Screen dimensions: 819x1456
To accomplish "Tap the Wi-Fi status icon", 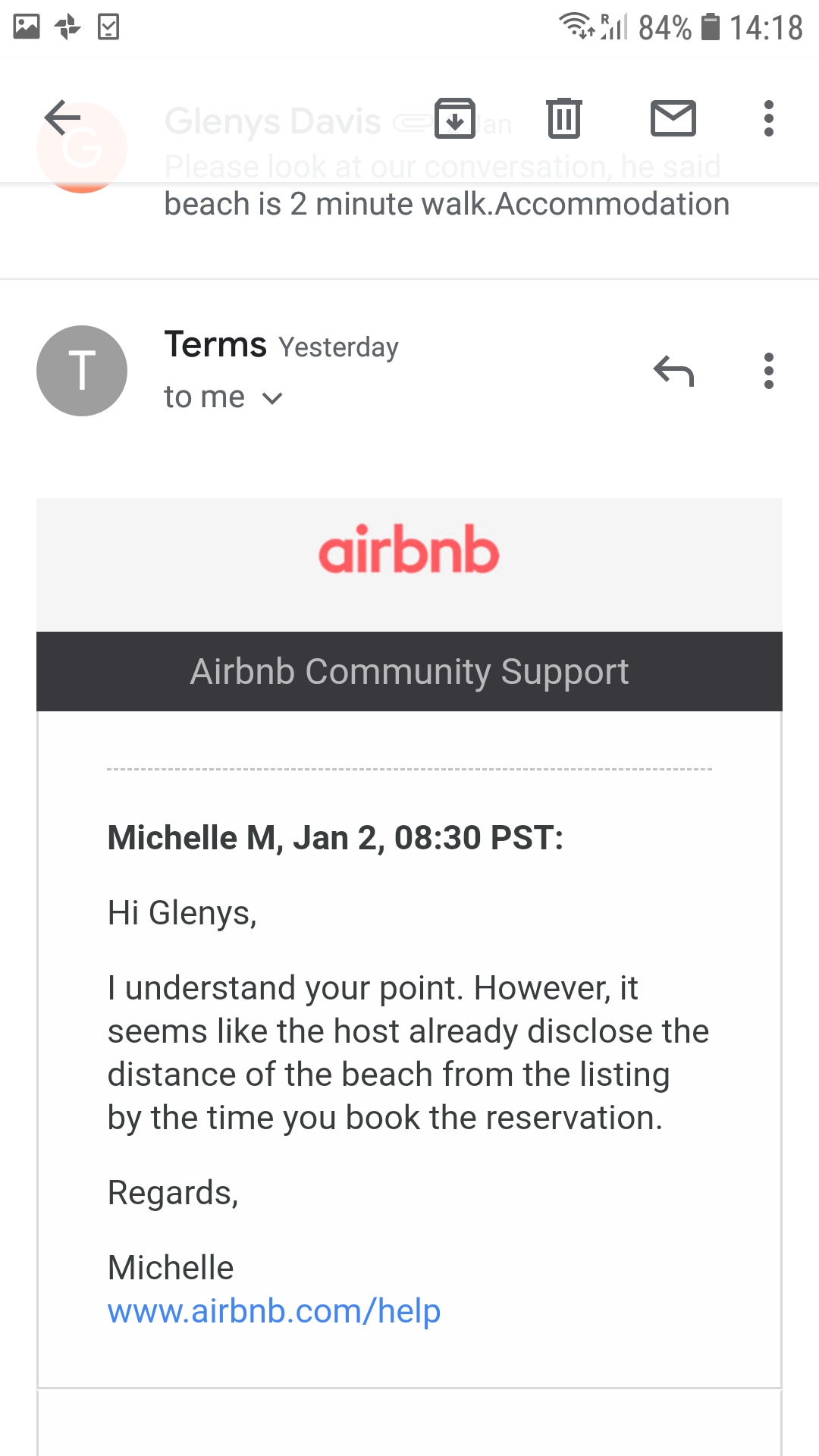I will 578,26.
